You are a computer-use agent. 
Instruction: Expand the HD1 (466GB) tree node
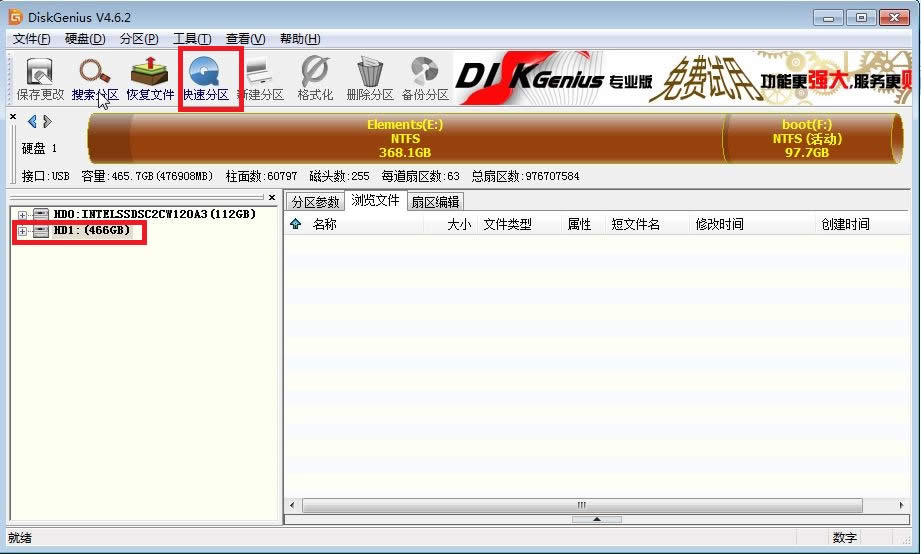pyautogui.click(x=23, y=231)
